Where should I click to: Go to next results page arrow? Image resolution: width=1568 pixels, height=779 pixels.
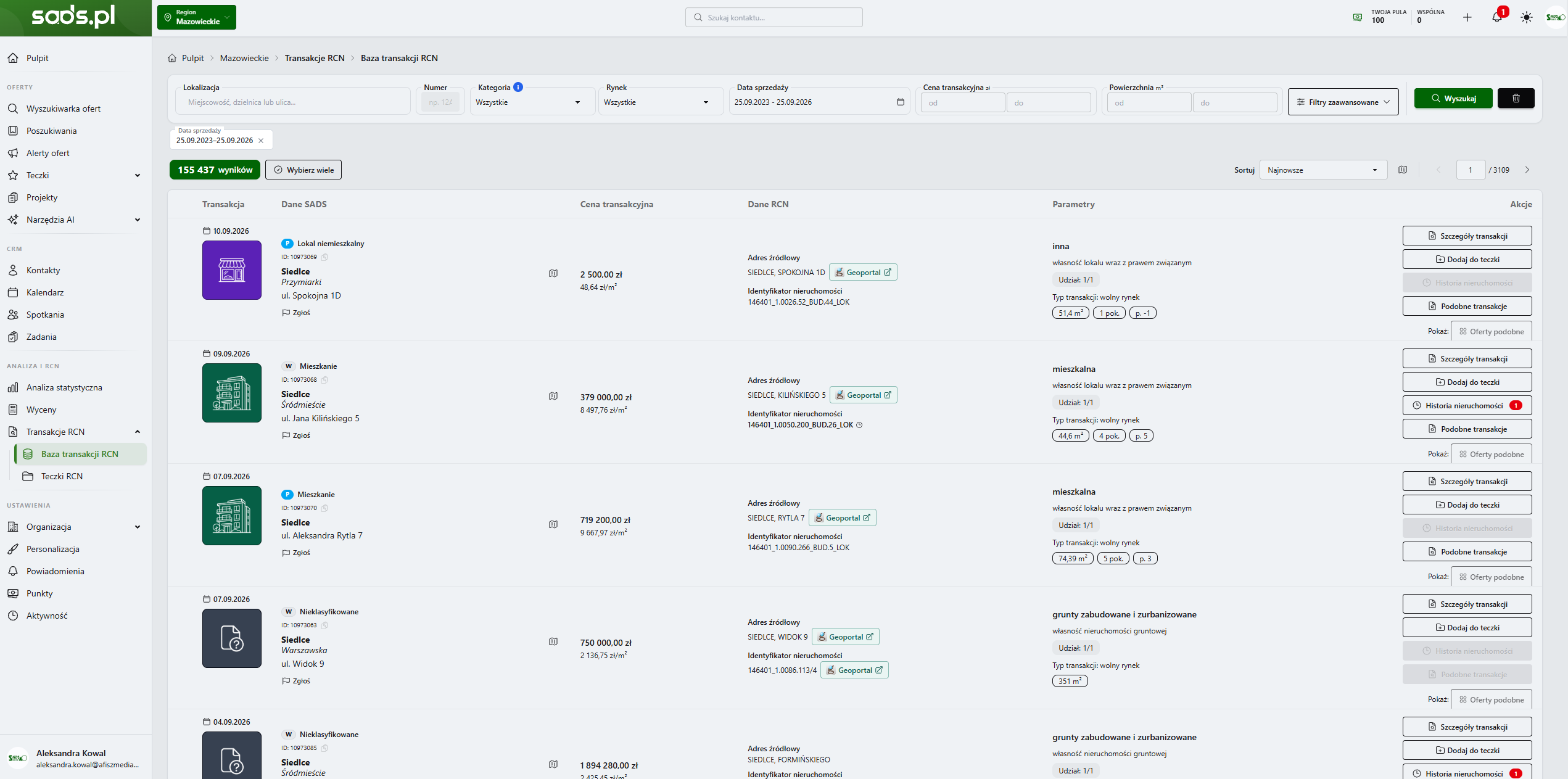coord(1527,170)
